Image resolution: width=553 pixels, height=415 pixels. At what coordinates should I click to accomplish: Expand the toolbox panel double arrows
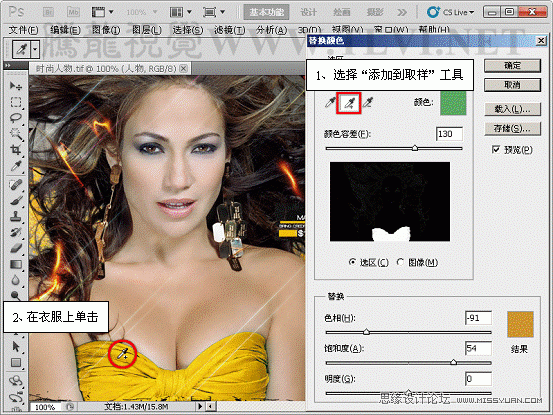coord(8,65)
